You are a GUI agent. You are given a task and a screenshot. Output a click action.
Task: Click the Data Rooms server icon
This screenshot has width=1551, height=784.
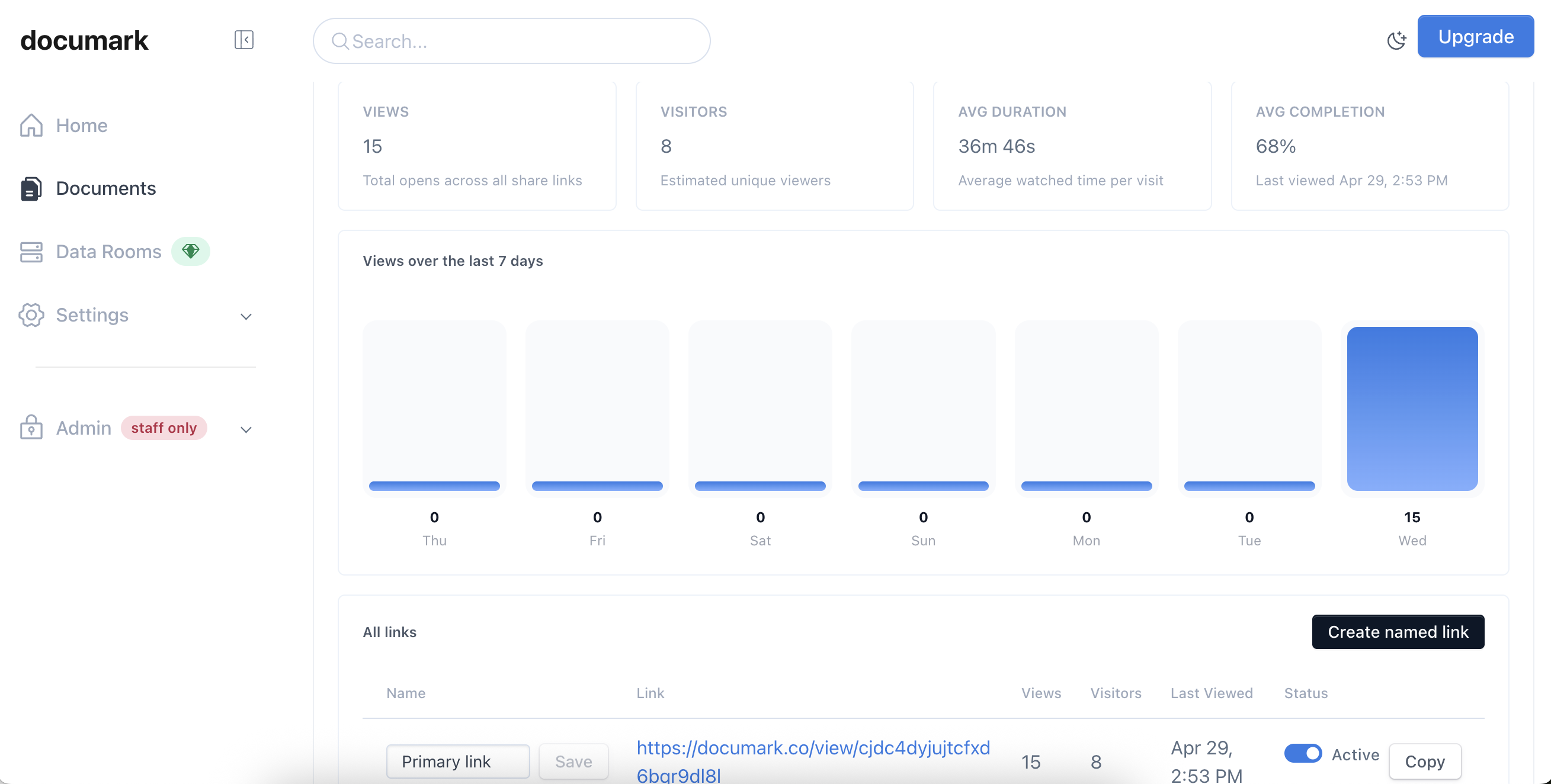click(x=31, y=252)
